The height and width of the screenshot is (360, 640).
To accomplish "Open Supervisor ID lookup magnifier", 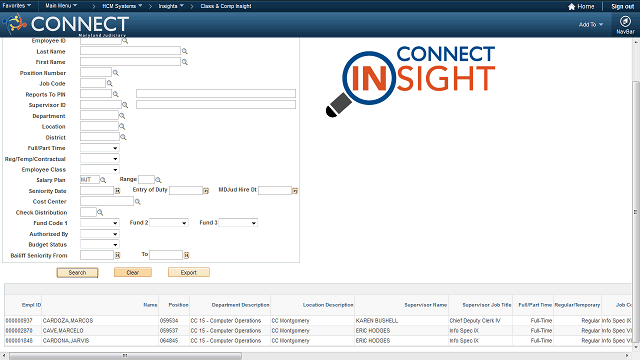I will pyautogui.click(x=125, y=105).
